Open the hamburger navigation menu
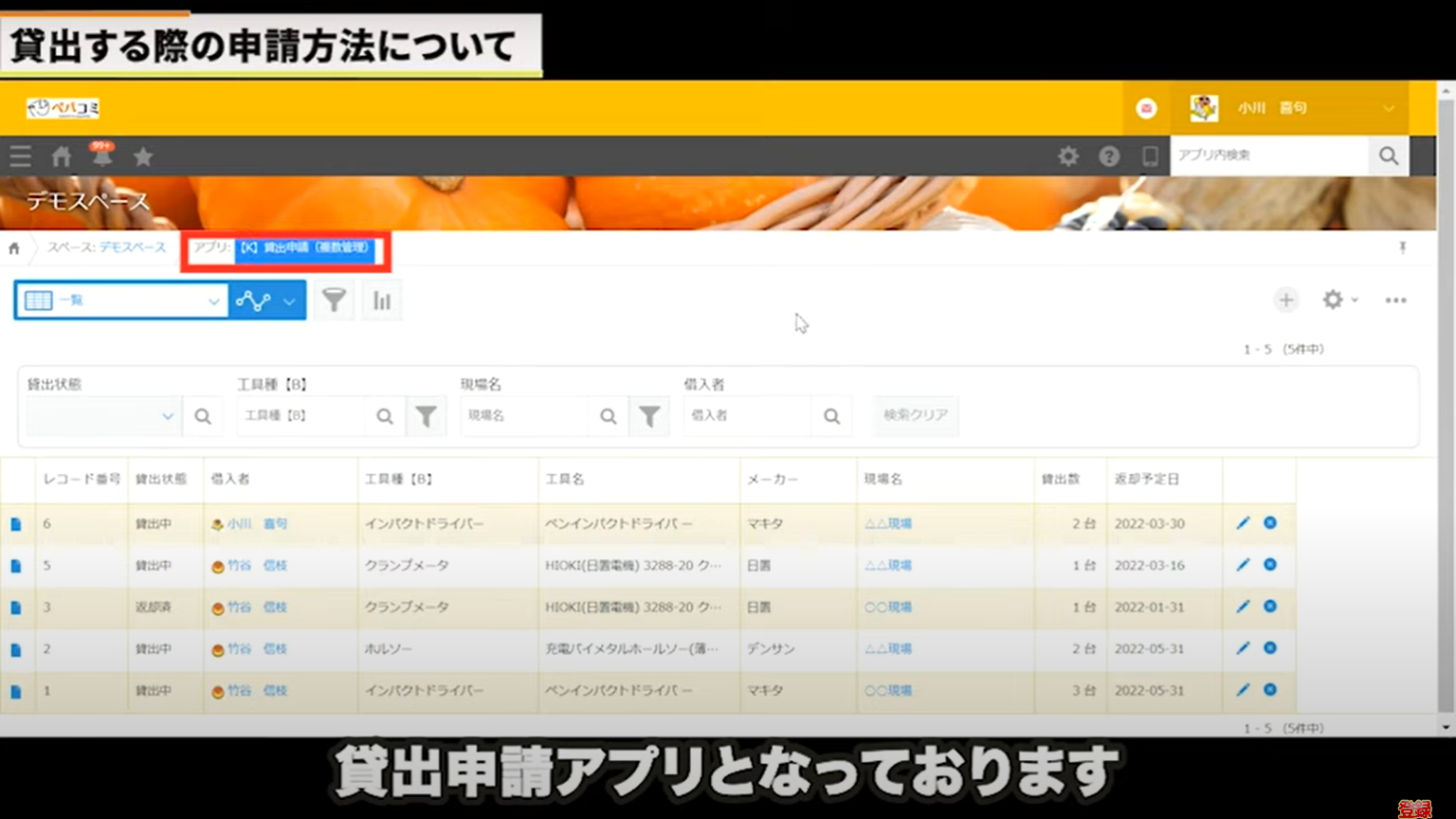The image size is (1456, 819). coord(20,155)
